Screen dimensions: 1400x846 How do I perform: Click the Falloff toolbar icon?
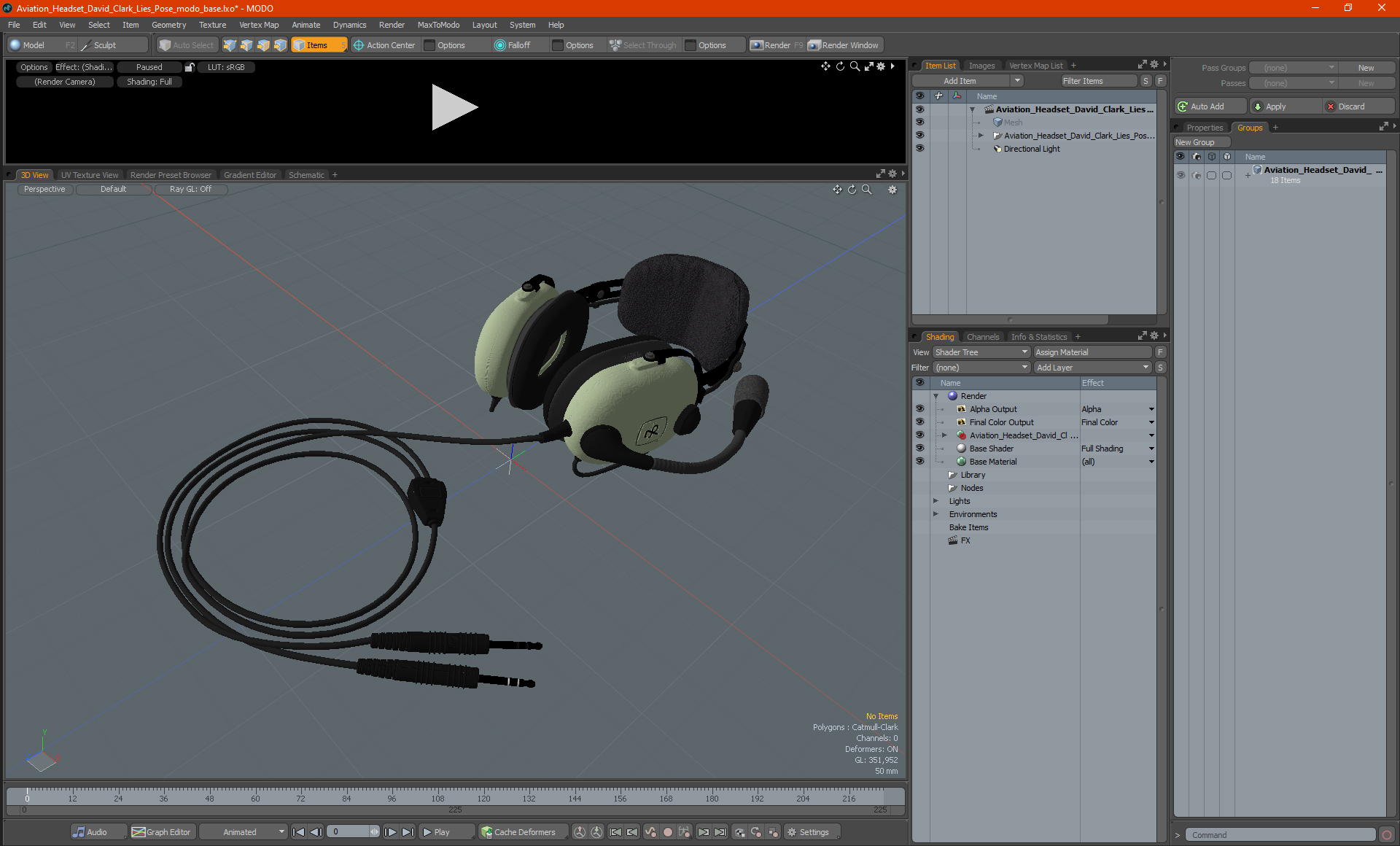499,45
